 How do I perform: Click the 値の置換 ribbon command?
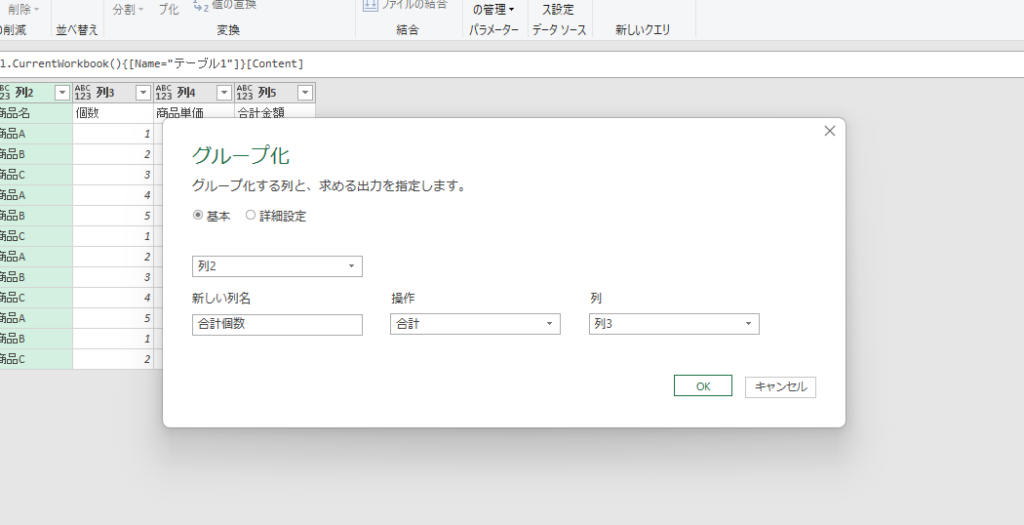pos(226,6)
